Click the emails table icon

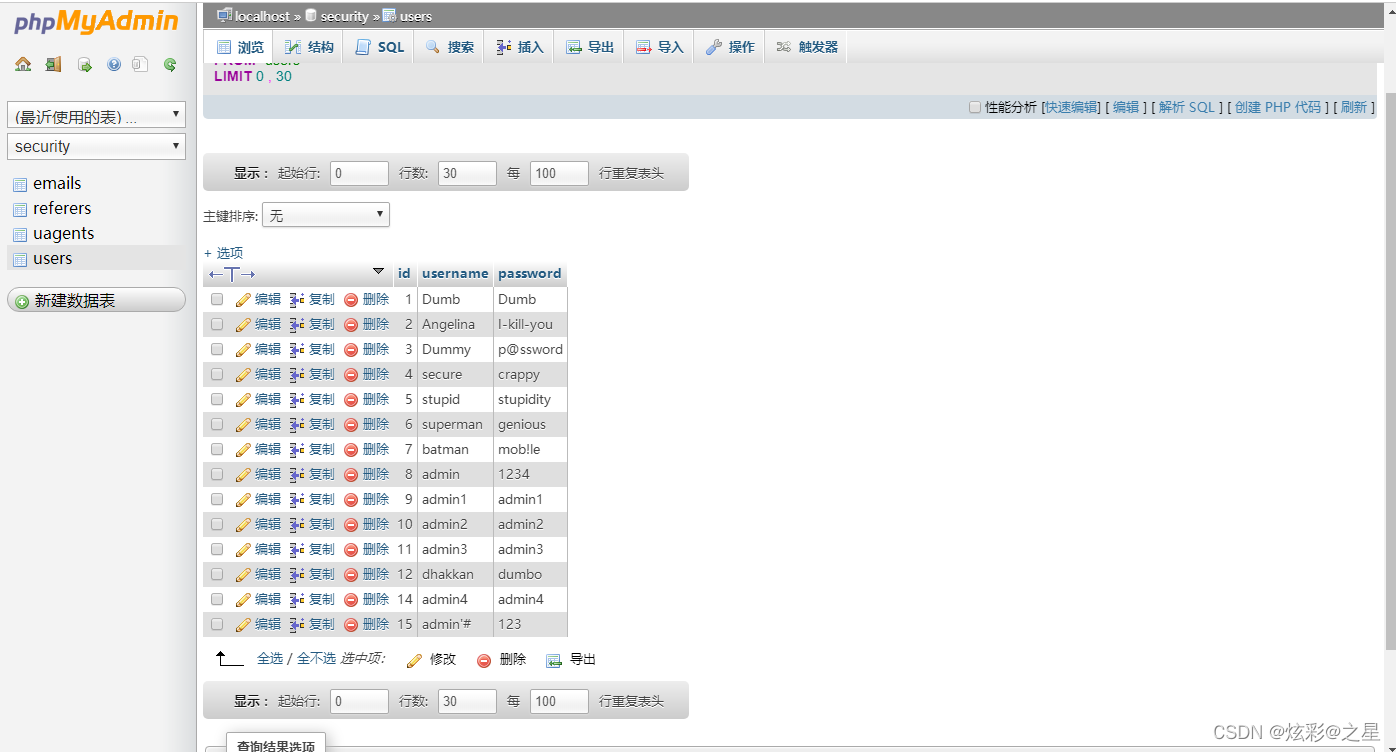pos(20,184)
